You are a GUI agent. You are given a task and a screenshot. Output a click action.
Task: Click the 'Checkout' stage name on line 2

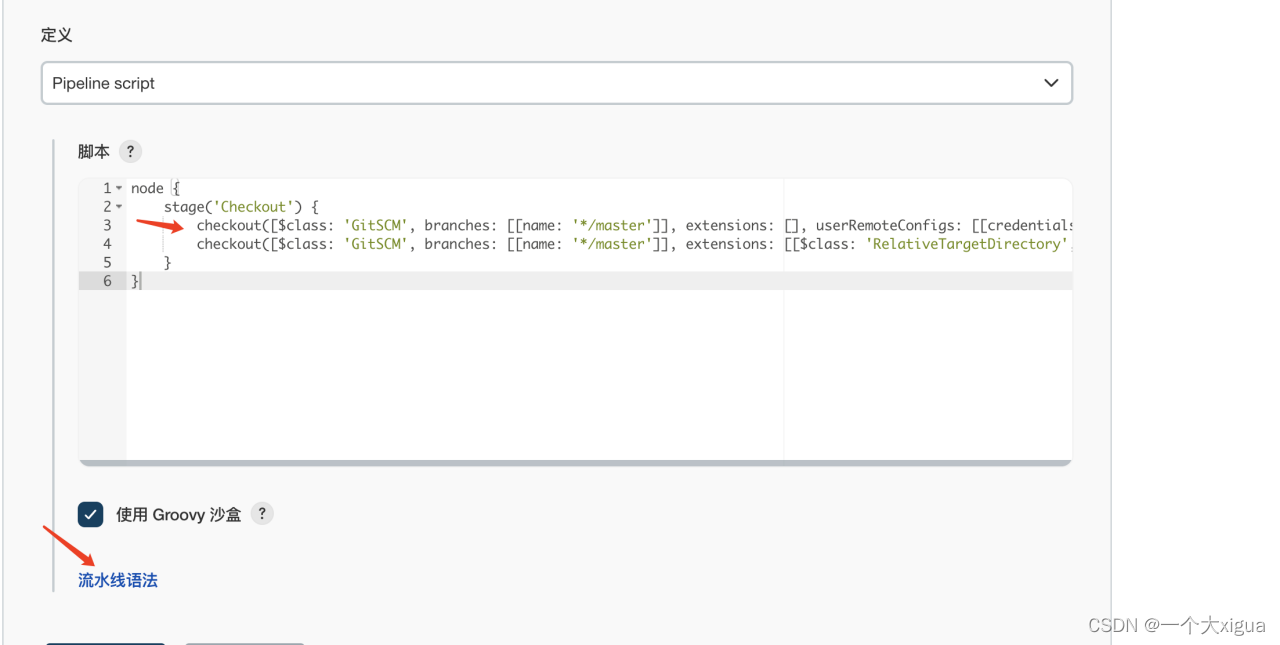tap(253, 205)
